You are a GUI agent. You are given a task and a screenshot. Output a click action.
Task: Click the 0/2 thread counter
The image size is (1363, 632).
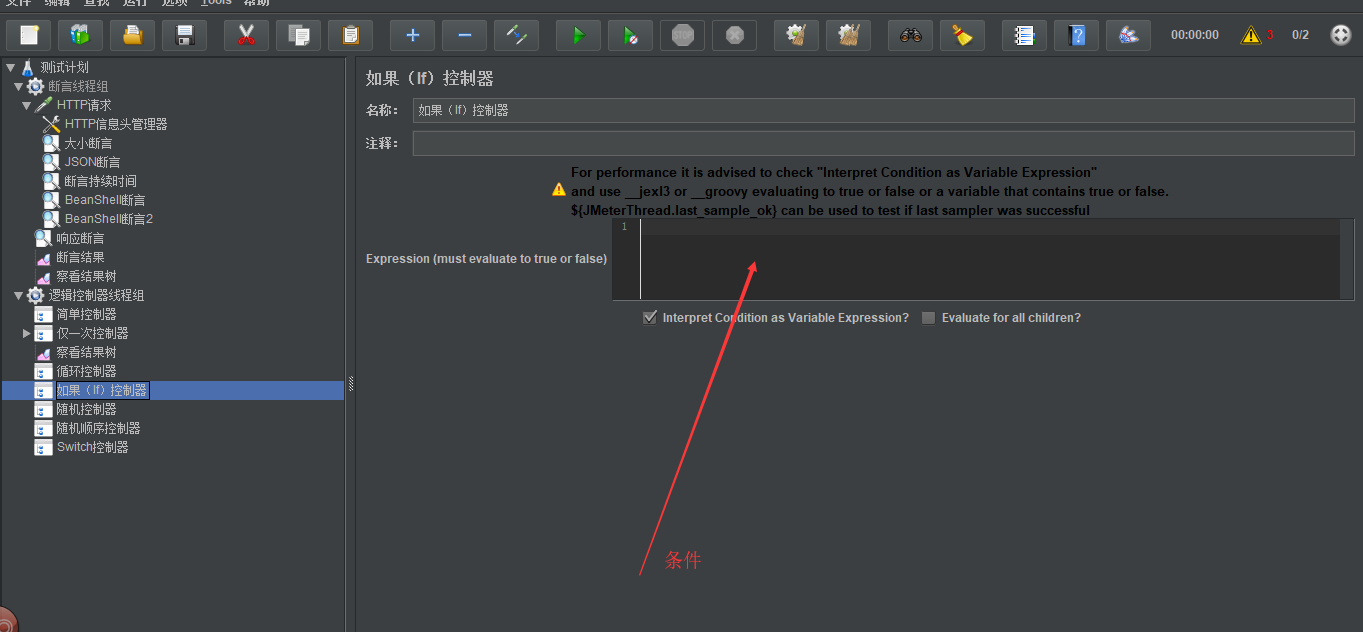1300,35
